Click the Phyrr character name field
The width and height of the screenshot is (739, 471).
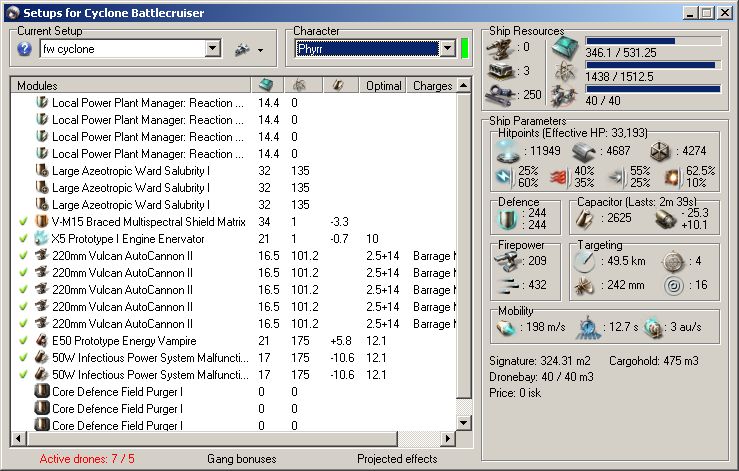coord(368,49)
